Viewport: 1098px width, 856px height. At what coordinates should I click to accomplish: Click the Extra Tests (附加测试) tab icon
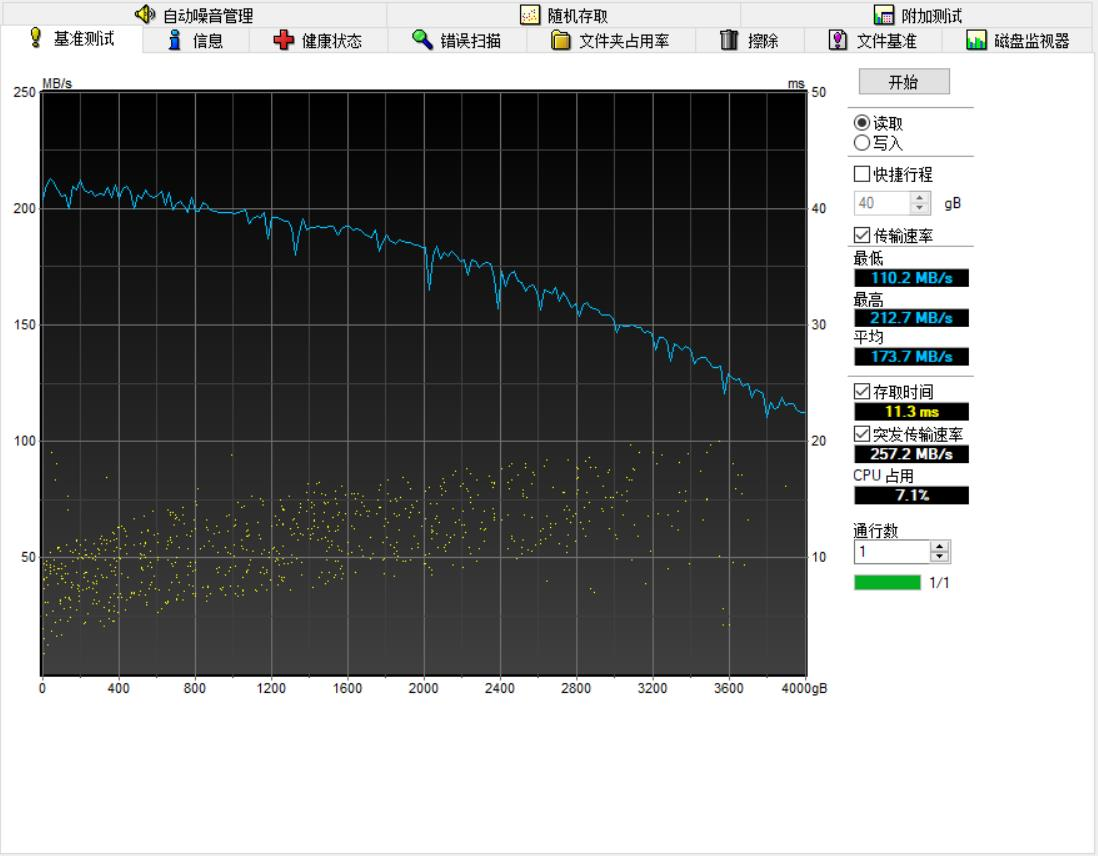(x=883, y=15)
